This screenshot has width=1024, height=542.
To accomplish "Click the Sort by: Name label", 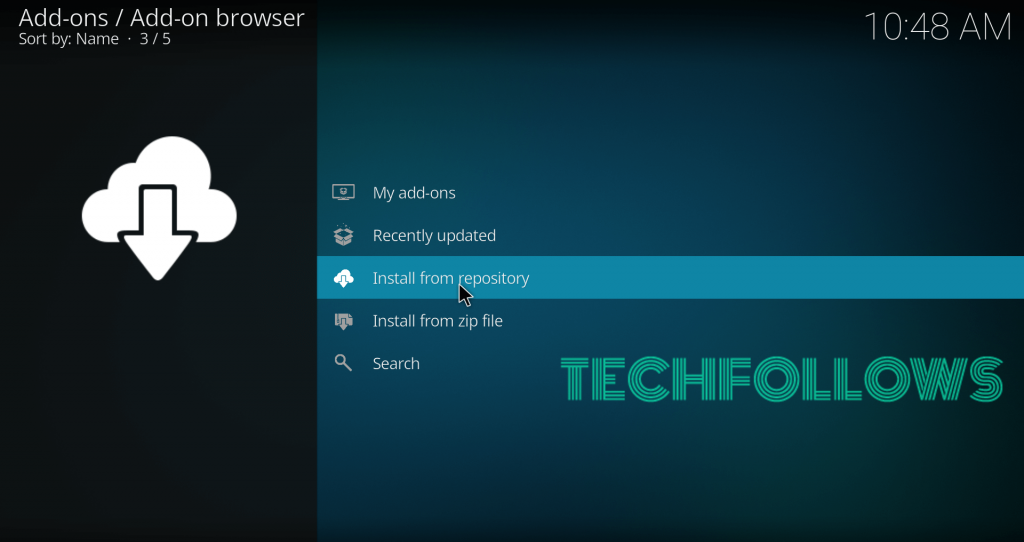I will (x=69, y=39).
